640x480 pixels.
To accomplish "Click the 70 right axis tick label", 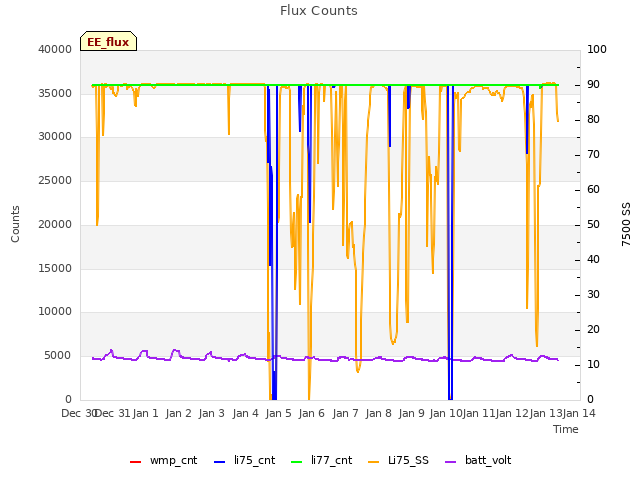I will 593,155.
